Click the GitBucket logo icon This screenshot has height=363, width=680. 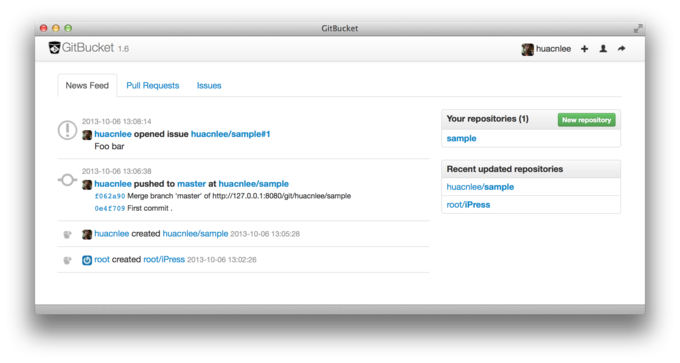[54, 47]
